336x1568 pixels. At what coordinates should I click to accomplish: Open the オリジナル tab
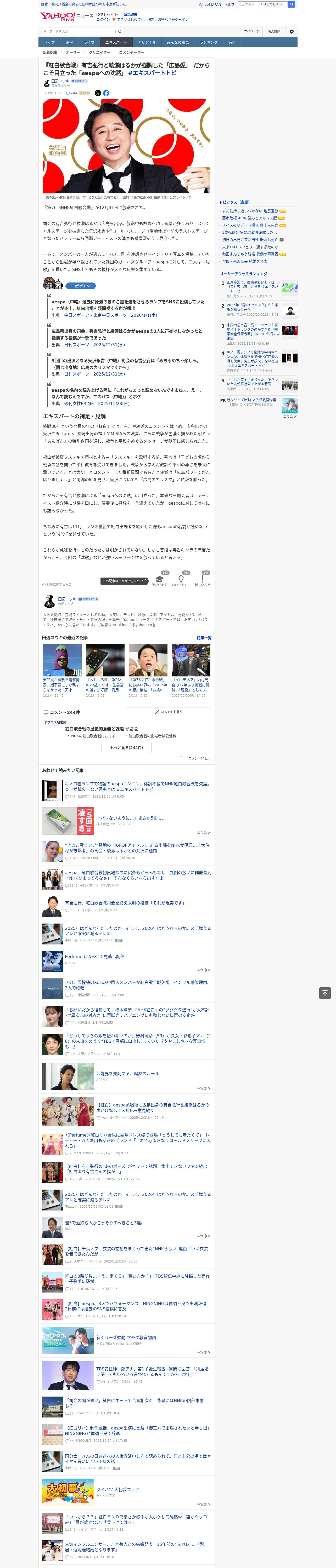point(147,43)
